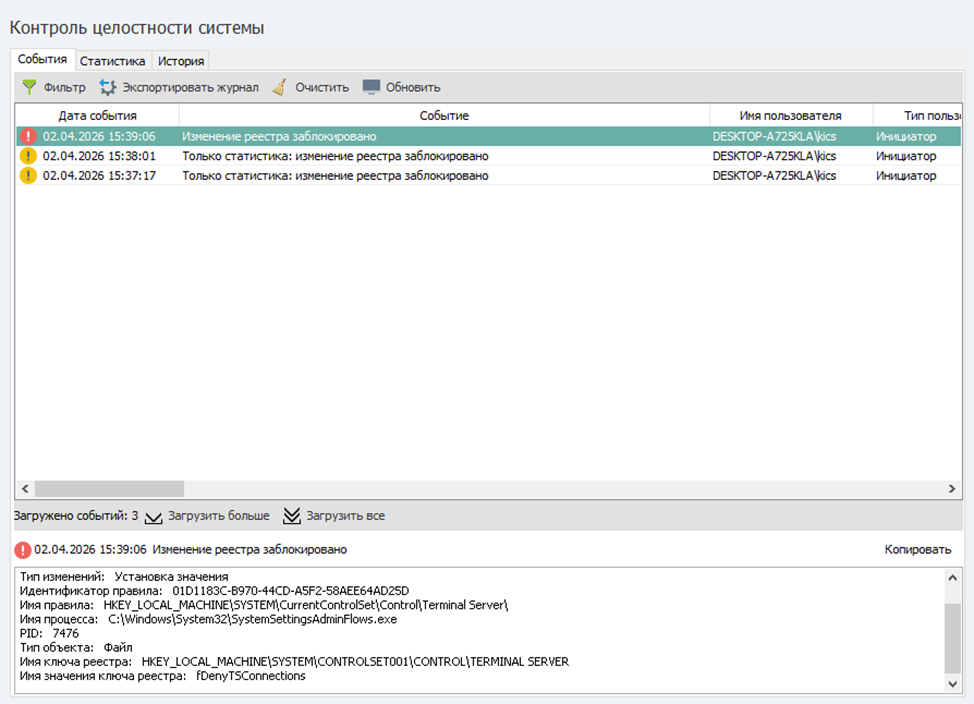Select the События tab

pyautogui.click(x=43, y=60)
